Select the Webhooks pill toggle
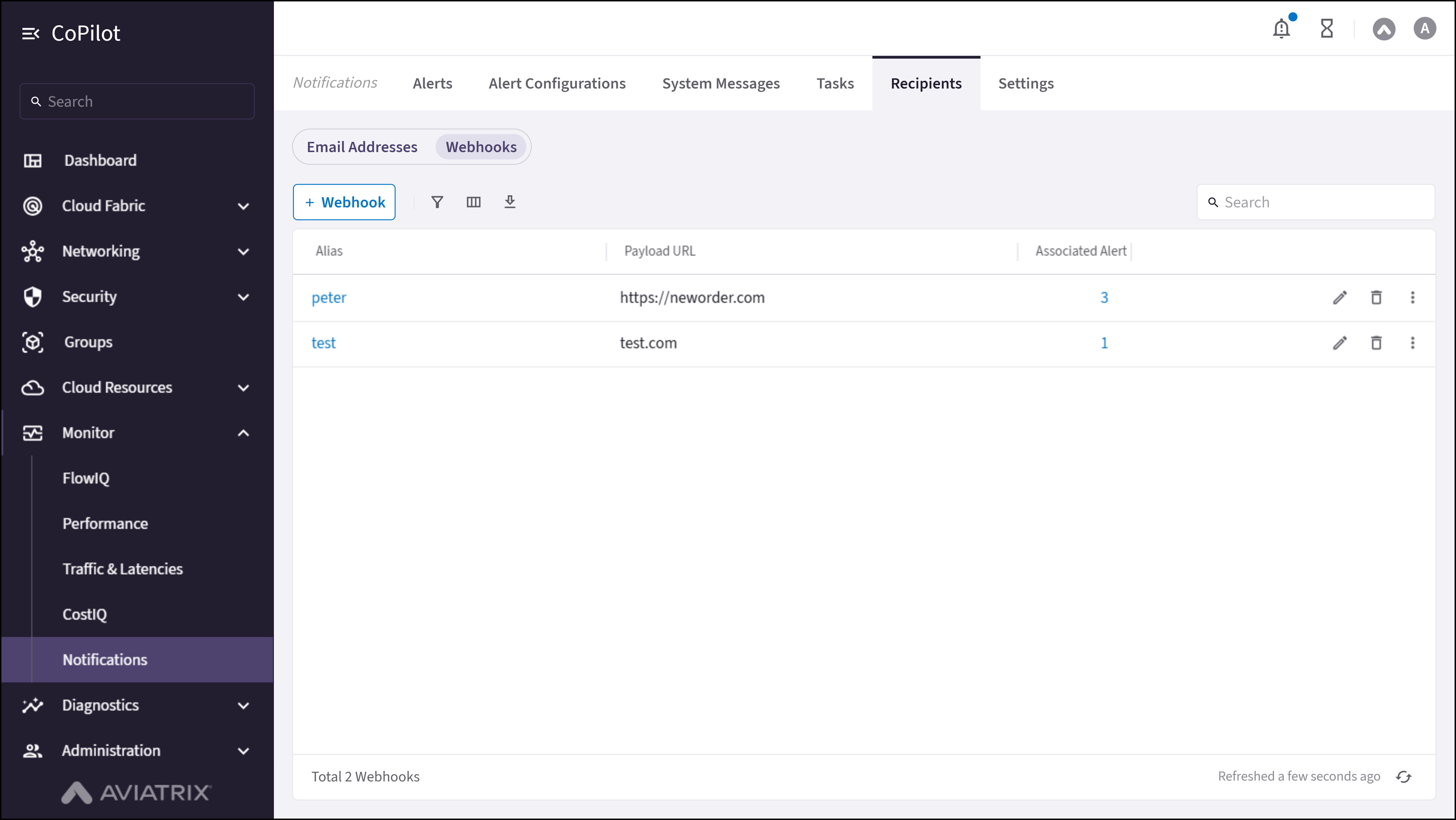The height and width of the screenshot is (820, 1456). (x=481, y=146)
